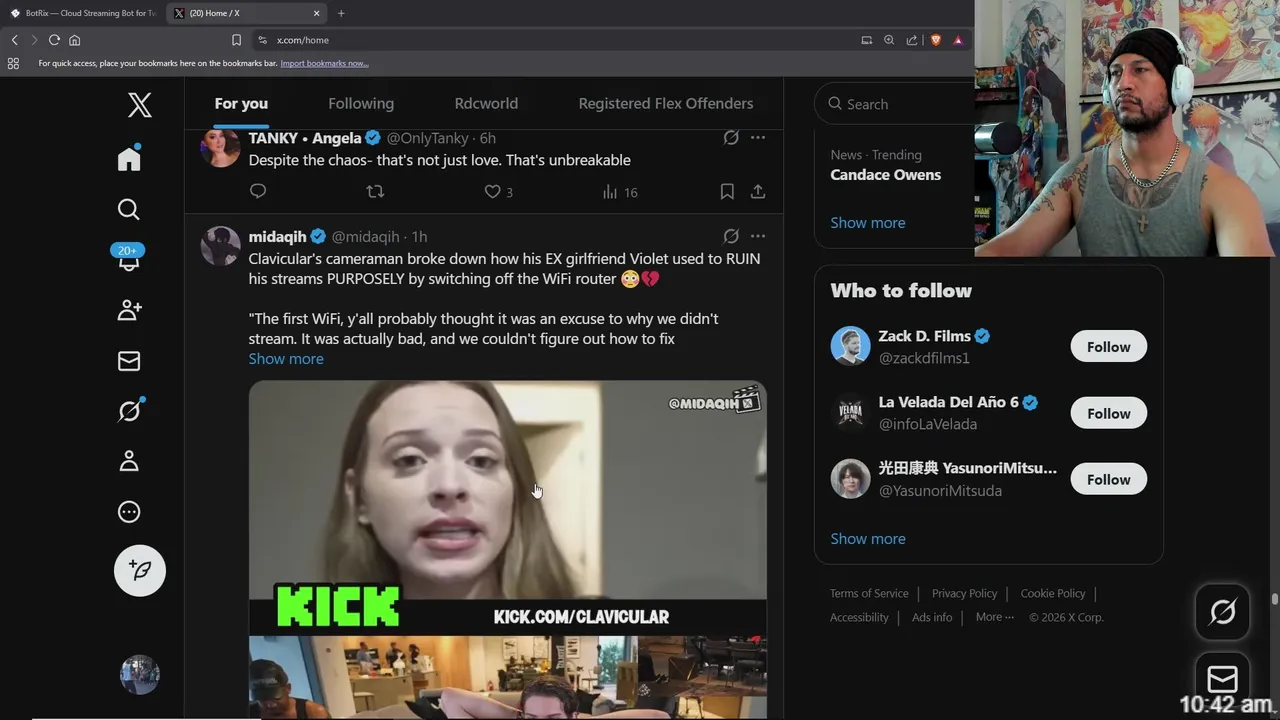The image size is (1280, 720).
Task: Open browser zoom magnifier icon
Action: pyautogui.click(x=889, y=40)
